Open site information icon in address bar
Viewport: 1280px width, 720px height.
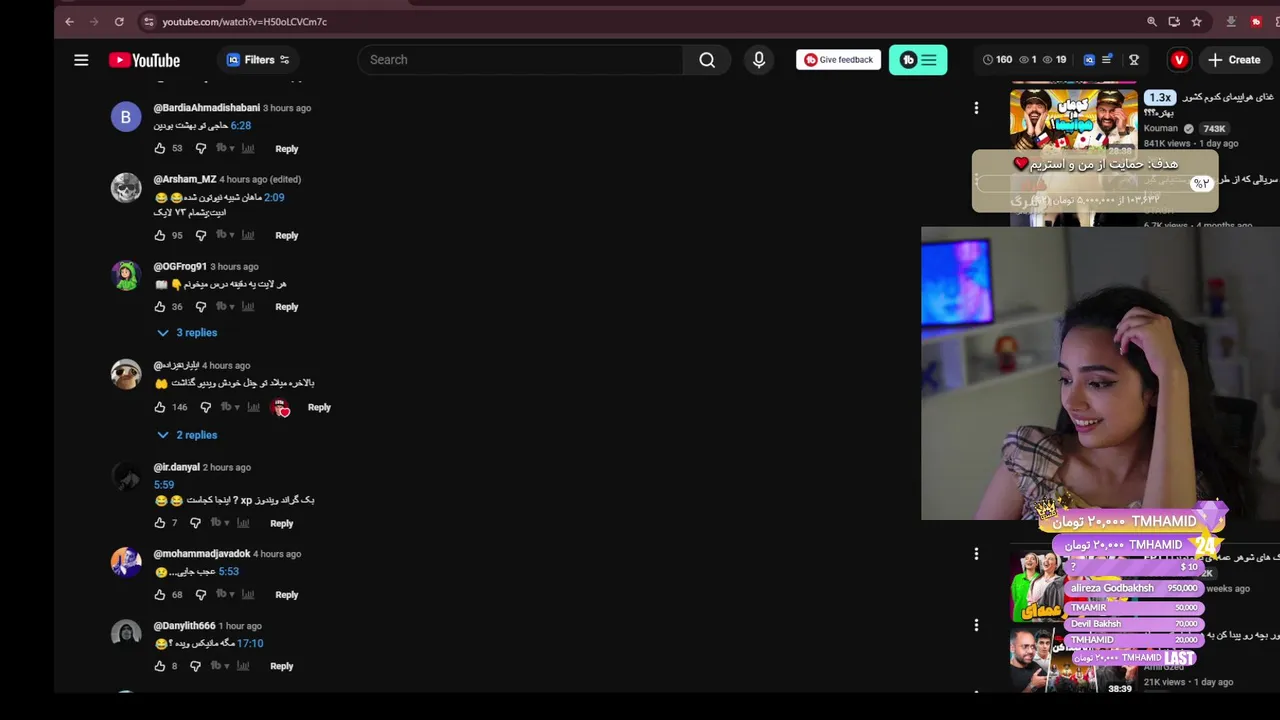(x=148, y=21)
